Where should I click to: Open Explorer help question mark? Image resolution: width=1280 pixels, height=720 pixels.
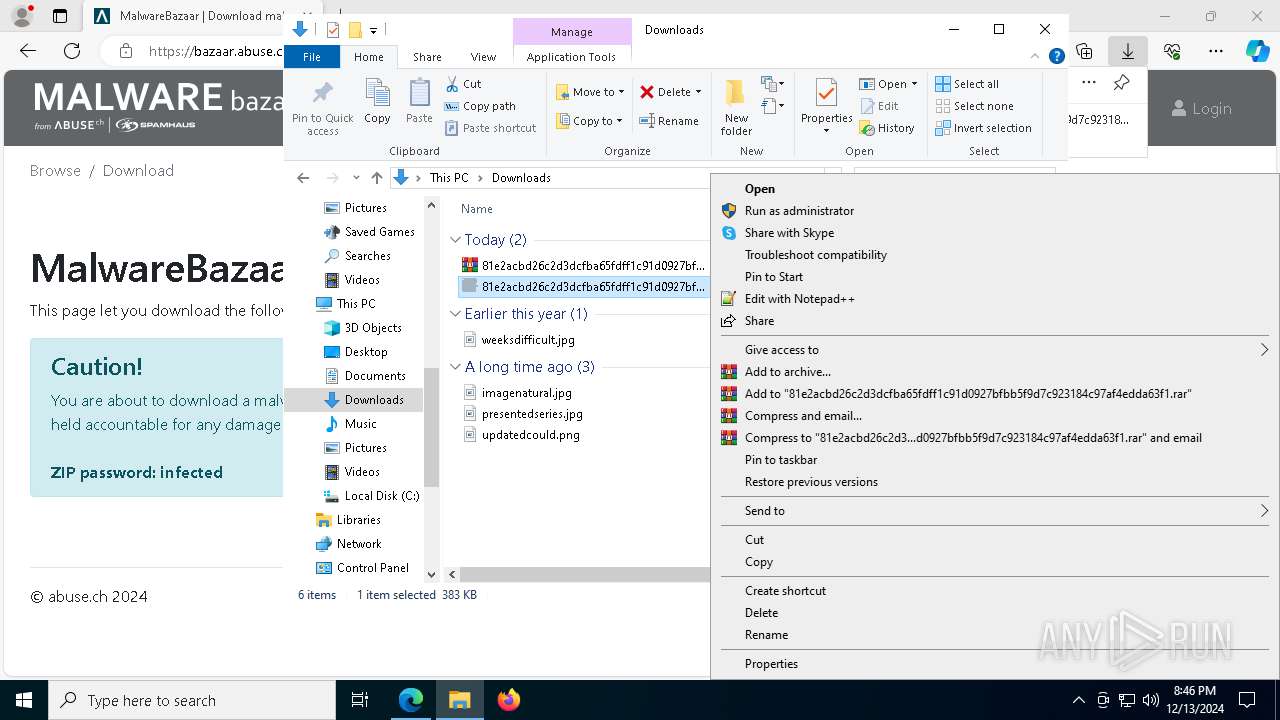click(1056, 57)
